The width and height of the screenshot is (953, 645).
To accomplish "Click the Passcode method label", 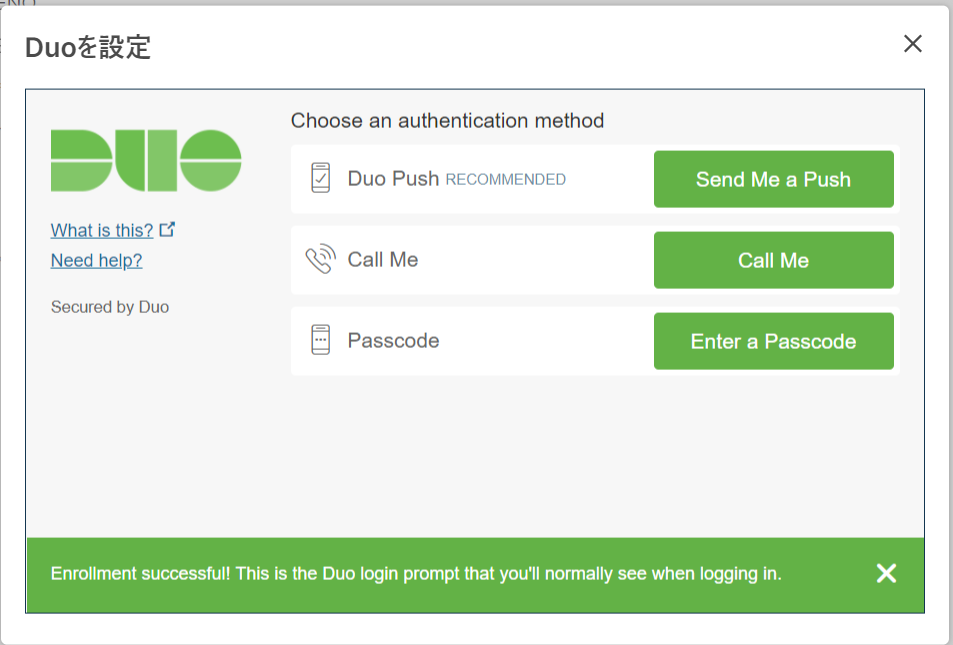I will coord(393,341).
